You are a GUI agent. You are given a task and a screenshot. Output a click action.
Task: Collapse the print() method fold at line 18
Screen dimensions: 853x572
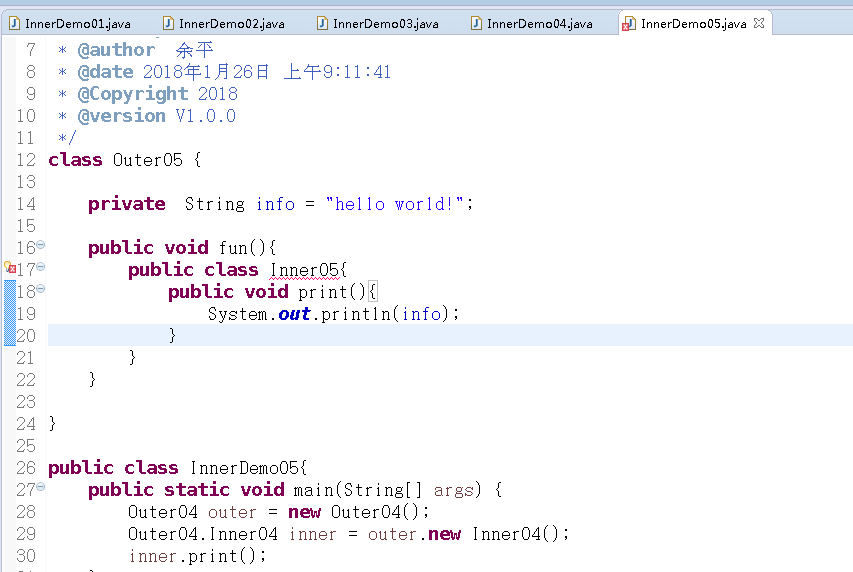pyautogui.click(x=41, y=288)
